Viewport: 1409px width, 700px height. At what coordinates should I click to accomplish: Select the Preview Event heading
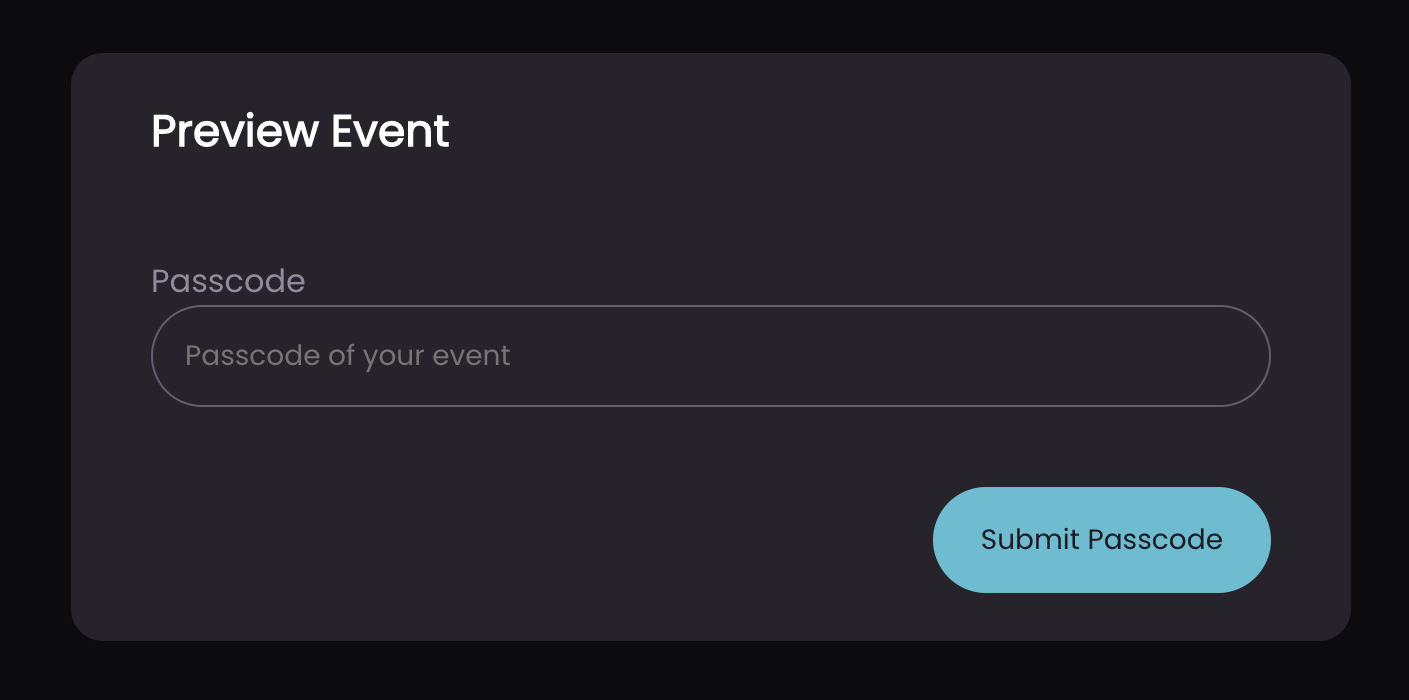click(300, 132)
